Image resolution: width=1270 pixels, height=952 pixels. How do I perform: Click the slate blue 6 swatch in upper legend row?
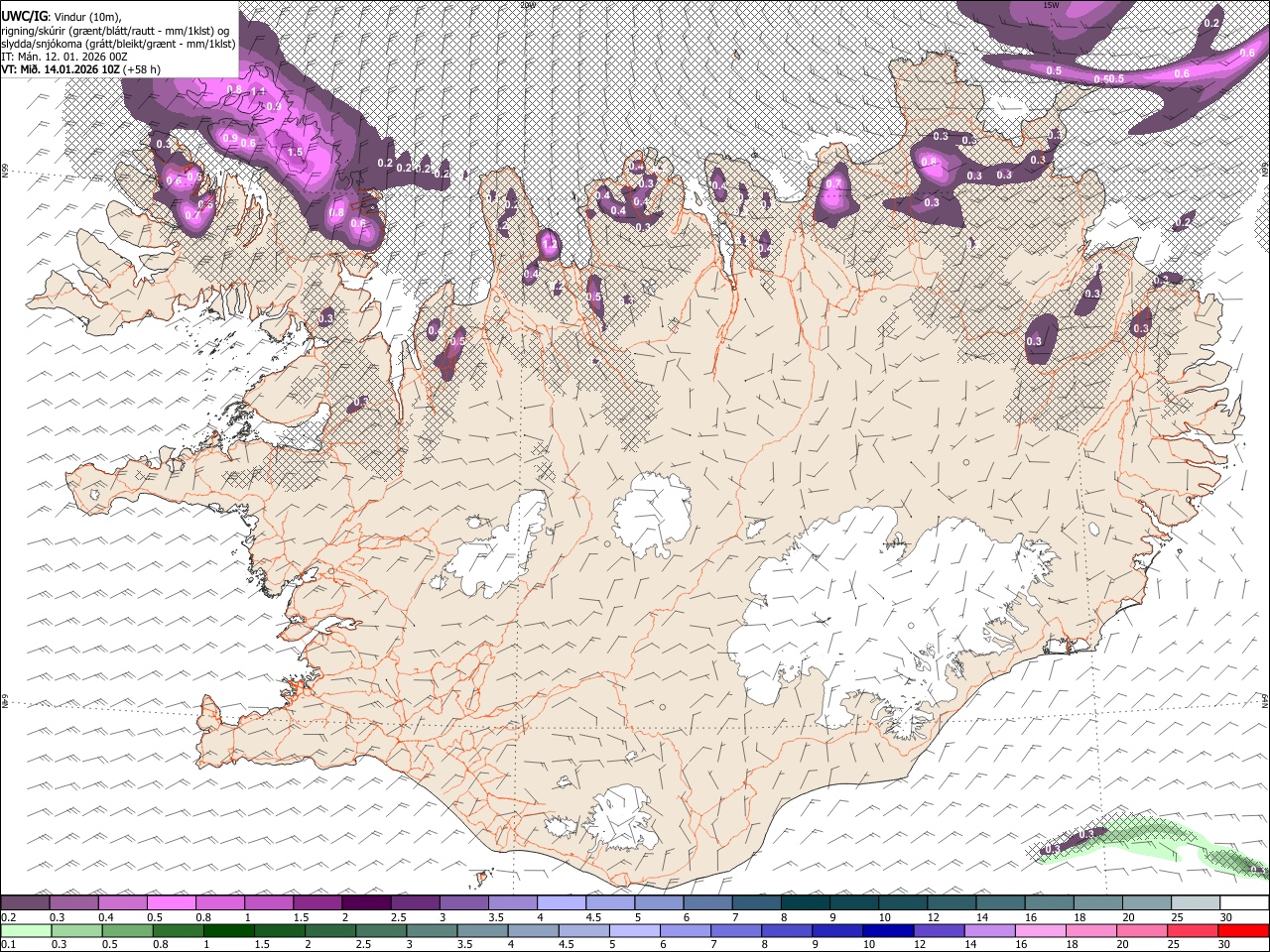[x=708, y=903]
